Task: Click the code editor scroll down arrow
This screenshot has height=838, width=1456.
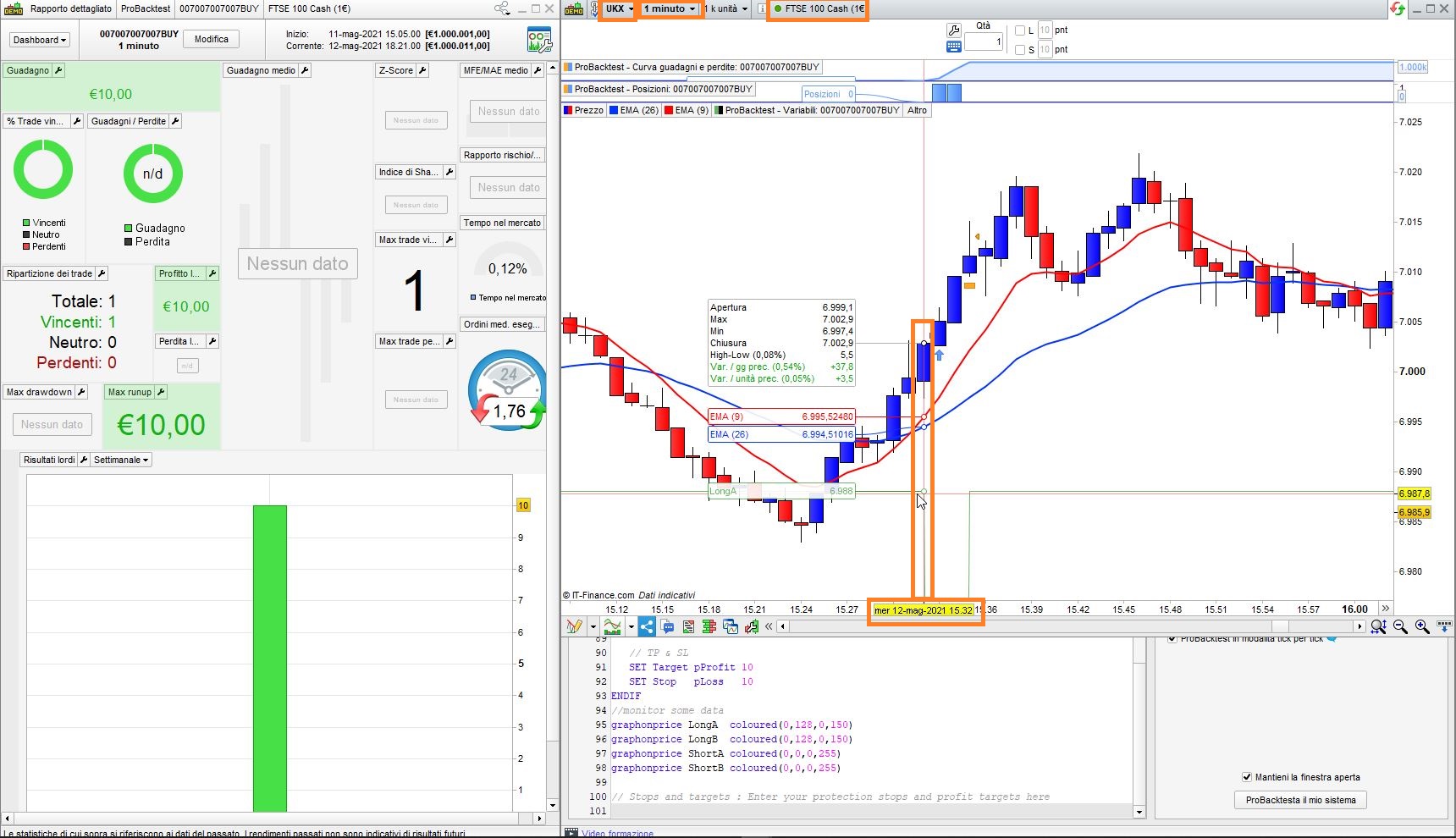Action: pyautogui.click(x=1139, y=812)
